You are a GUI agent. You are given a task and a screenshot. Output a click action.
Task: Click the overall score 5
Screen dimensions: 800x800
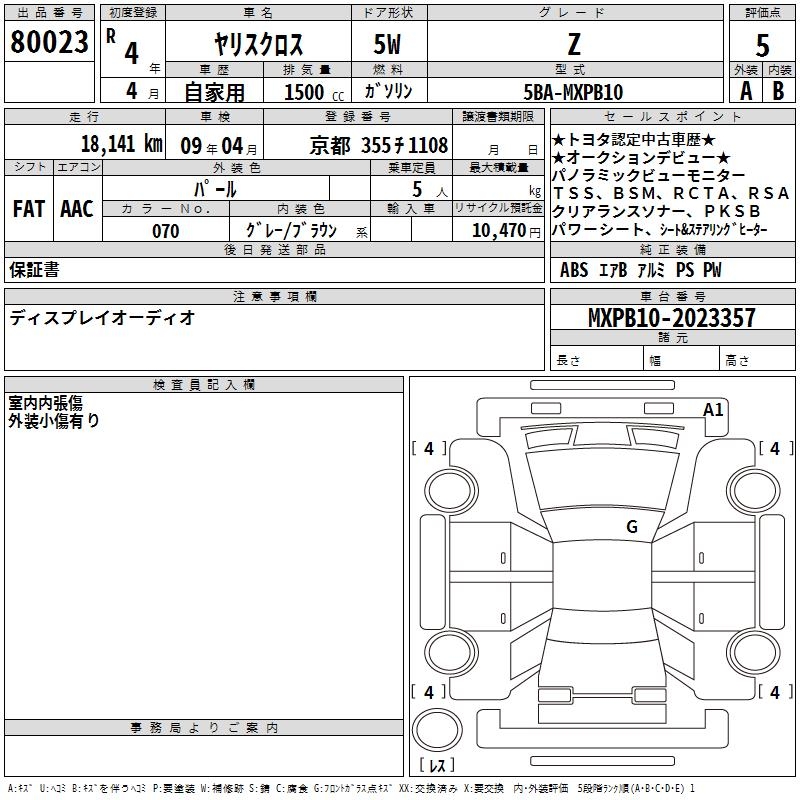tap(762, 46)
